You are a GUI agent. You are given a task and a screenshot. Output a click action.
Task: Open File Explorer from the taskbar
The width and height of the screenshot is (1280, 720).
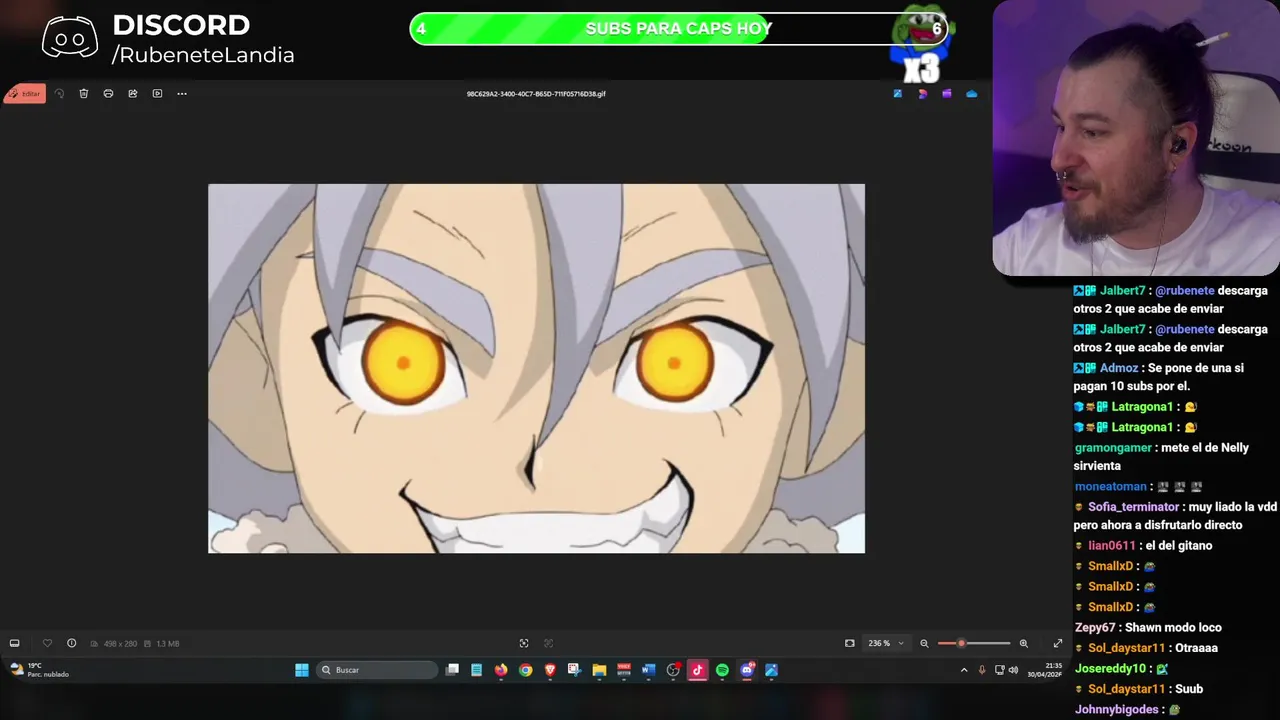coord(599,670)
